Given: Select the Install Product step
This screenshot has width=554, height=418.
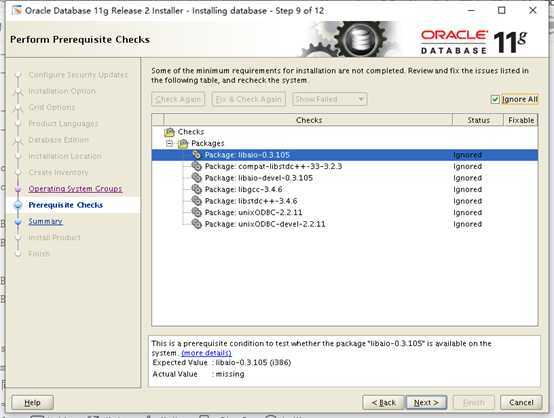Looking at the screenshot, I should 54,237.
